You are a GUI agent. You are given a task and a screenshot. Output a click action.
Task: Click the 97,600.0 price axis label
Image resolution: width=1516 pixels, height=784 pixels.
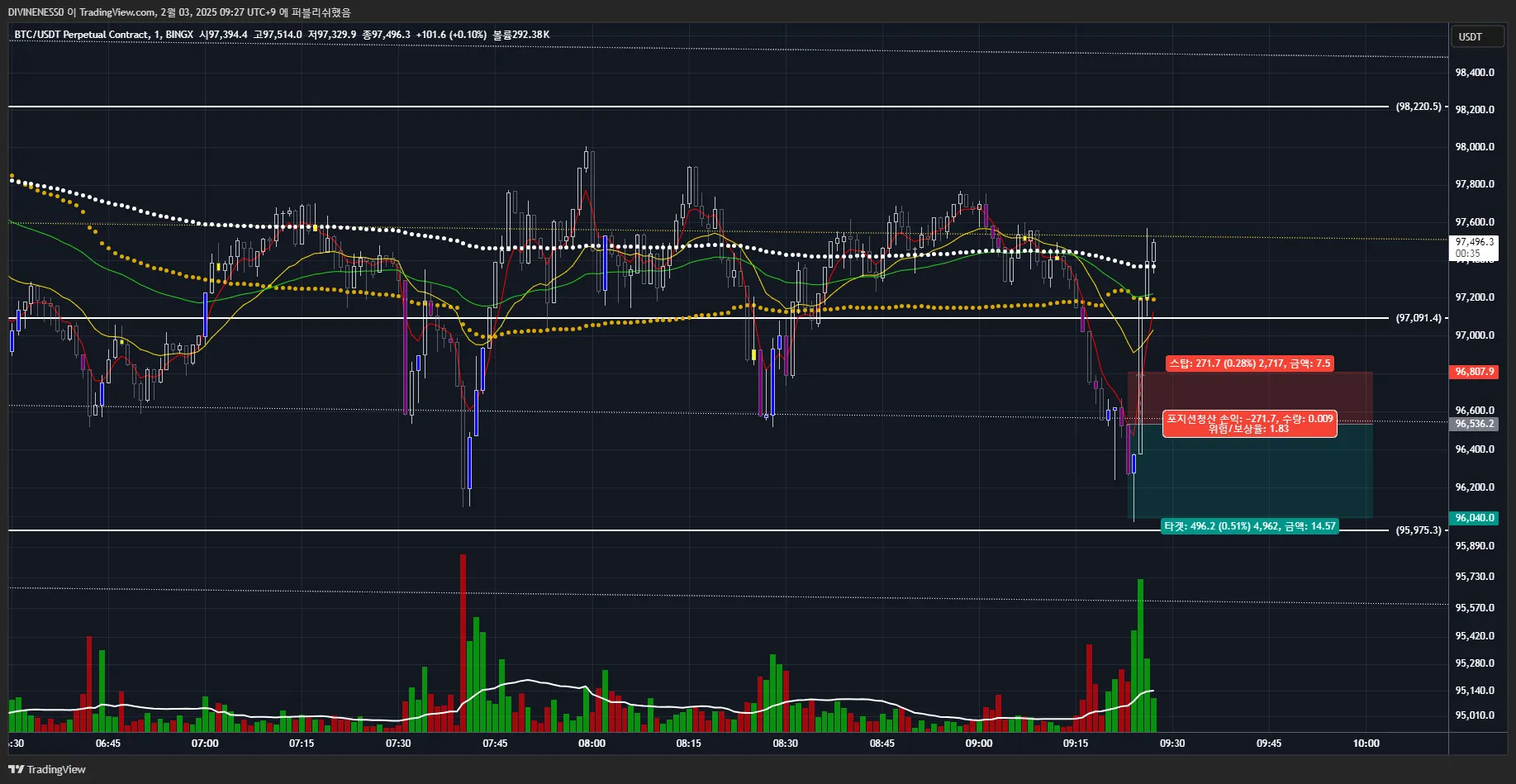pos(1475,222)
